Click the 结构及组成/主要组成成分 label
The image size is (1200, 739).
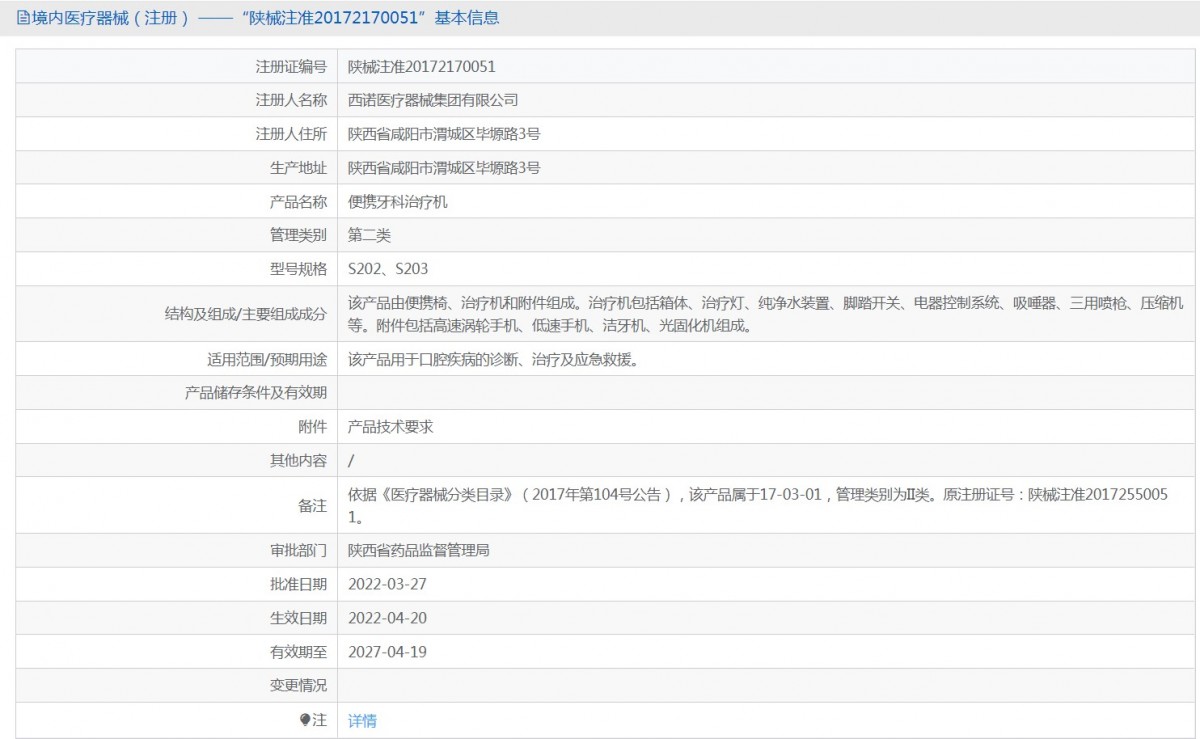pos(246,314)
